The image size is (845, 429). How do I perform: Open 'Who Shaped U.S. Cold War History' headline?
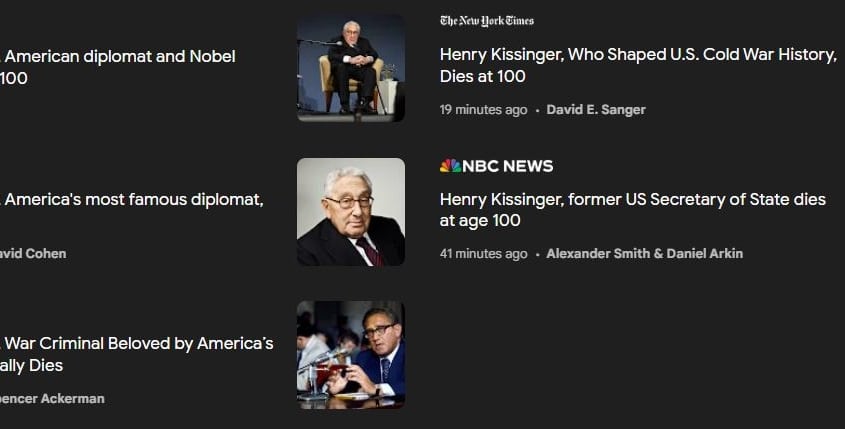point(638,65)
